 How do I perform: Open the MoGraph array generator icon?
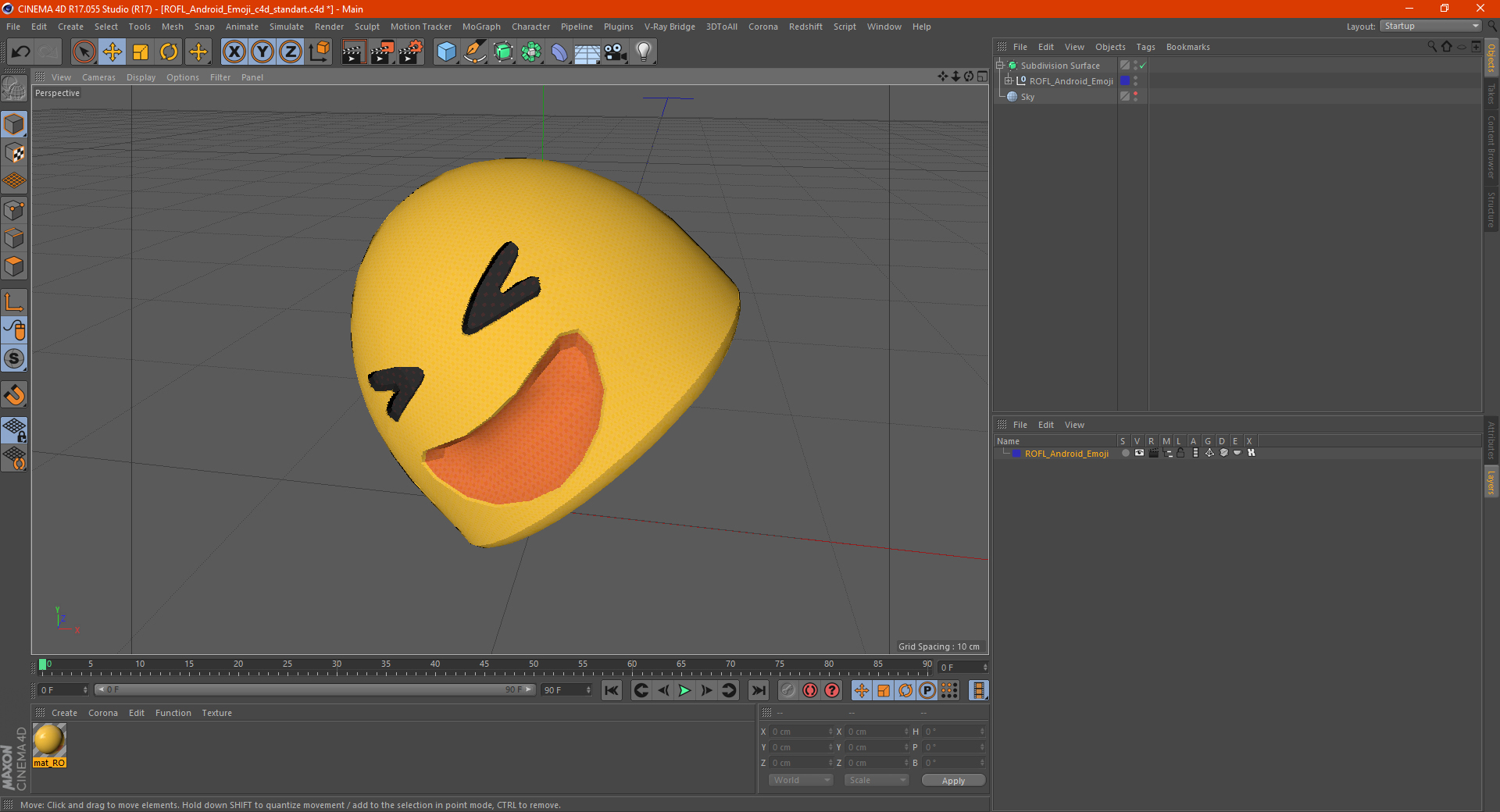tap(531, 52)
